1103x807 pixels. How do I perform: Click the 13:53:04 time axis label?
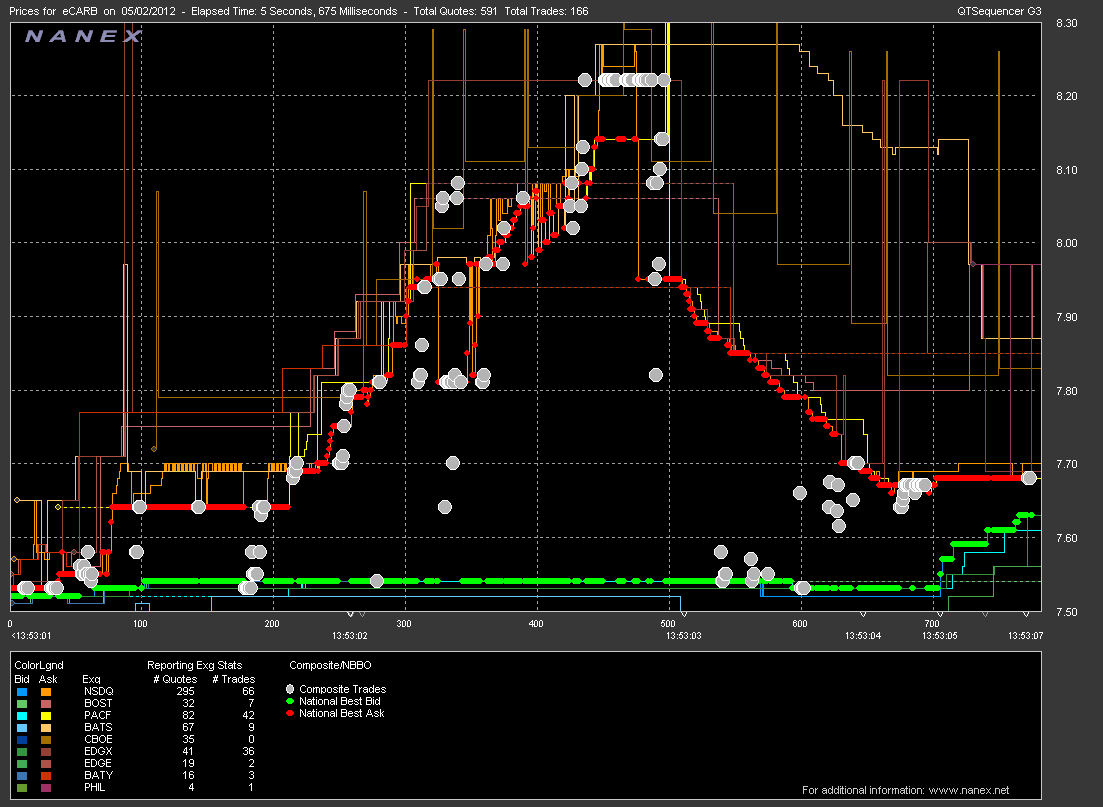pos(863,636)
